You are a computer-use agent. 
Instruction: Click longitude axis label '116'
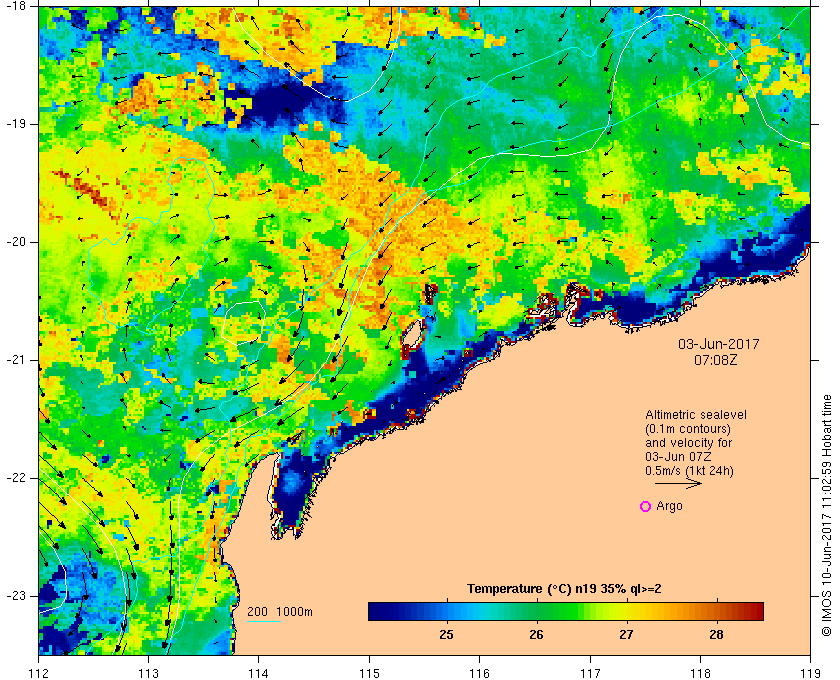coord(479,672)
